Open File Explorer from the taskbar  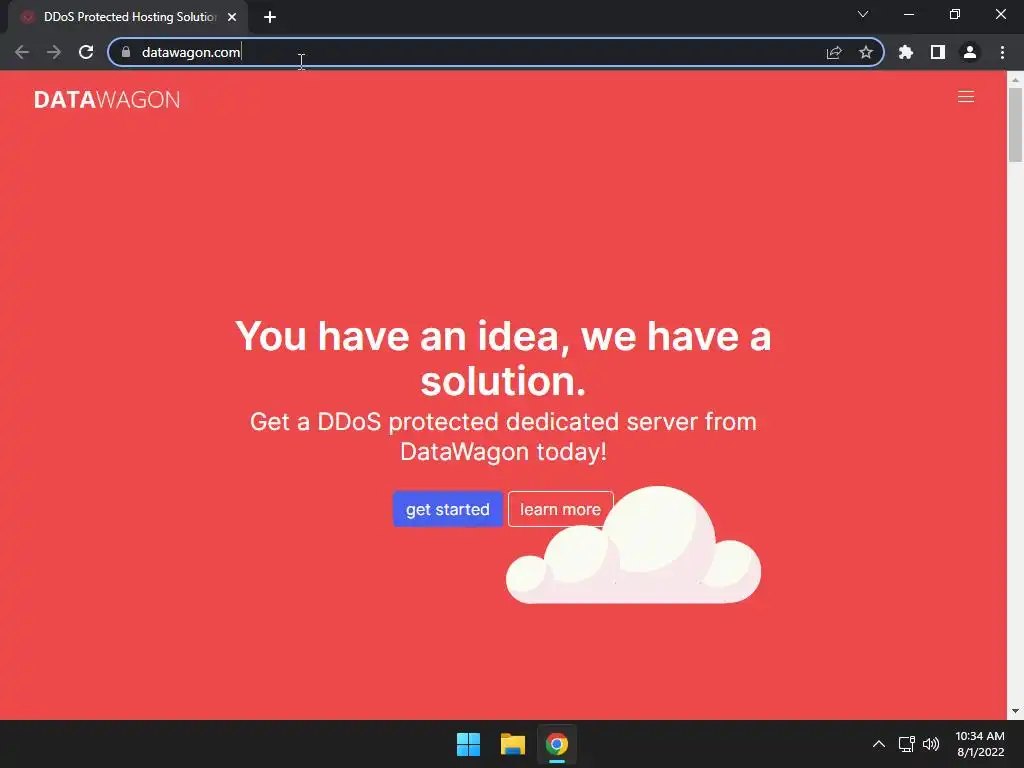(x=513, y=744)
